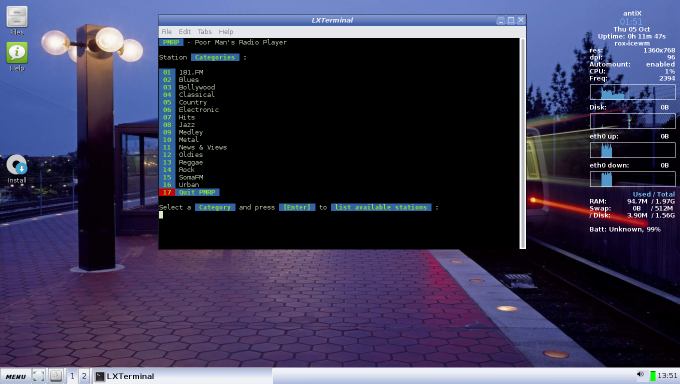Click the clock in system tray
The image size is (680, 384).
667,375
